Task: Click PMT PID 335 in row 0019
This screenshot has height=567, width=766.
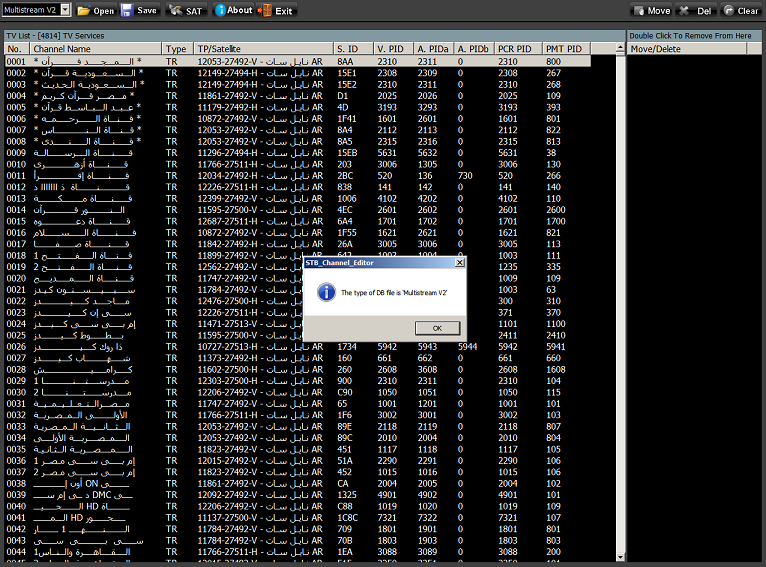Action: coord(553,267)
